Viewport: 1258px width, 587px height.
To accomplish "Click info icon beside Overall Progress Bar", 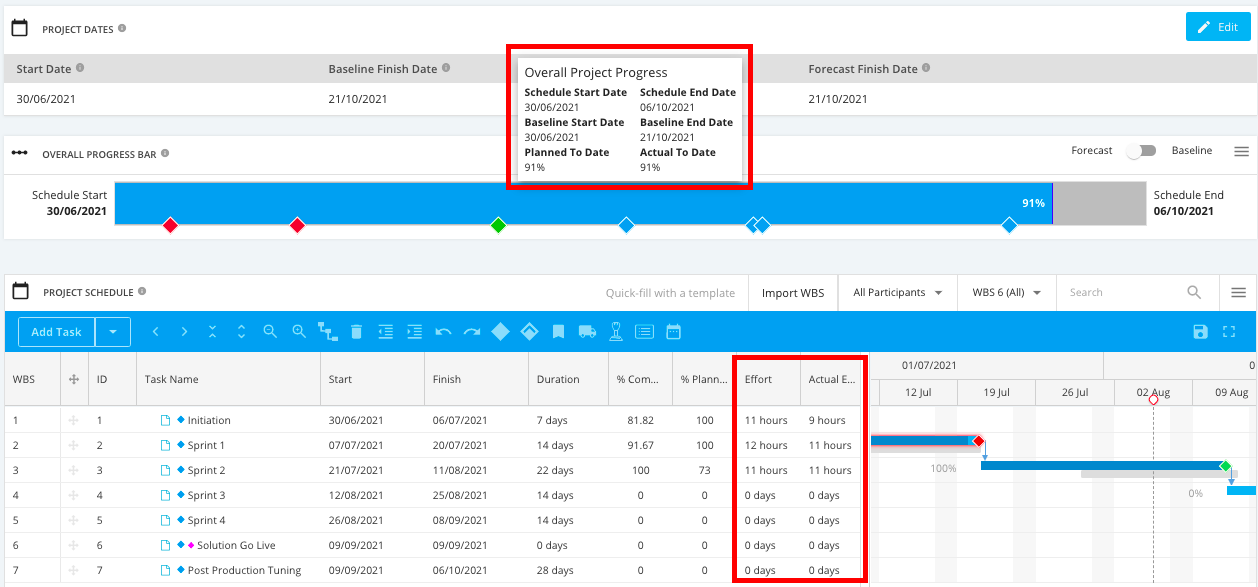I will tap(165, 154).
